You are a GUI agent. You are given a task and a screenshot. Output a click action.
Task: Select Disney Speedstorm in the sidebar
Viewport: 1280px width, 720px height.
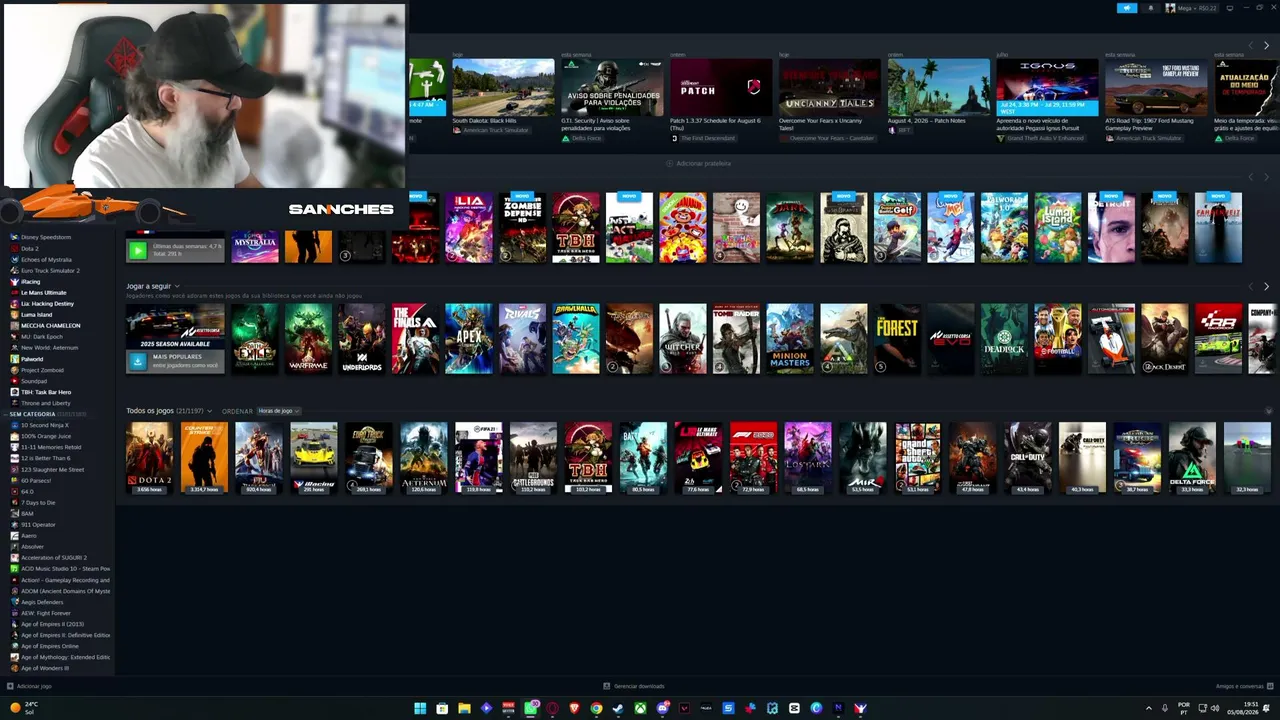pos(46,237)
